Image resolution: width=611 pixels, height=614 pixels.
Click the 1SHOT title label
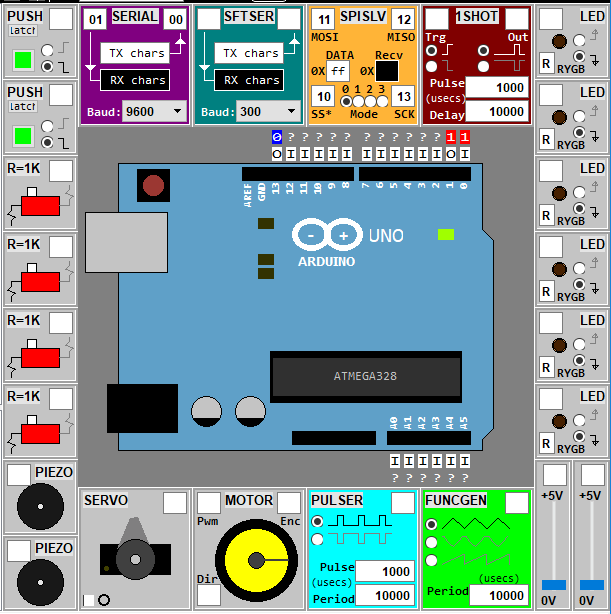(x=477, y=16)
